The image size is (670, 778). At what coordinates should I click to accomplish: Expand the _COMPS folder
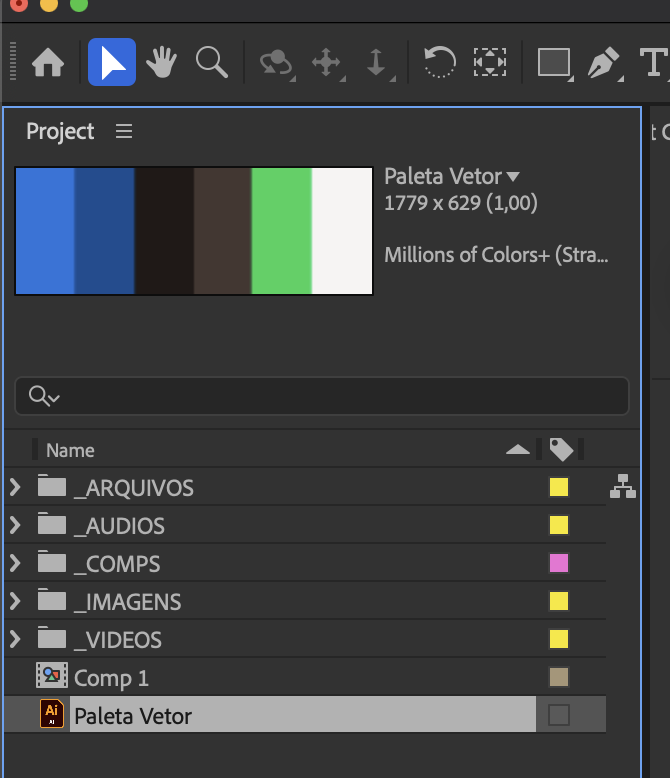15,563
